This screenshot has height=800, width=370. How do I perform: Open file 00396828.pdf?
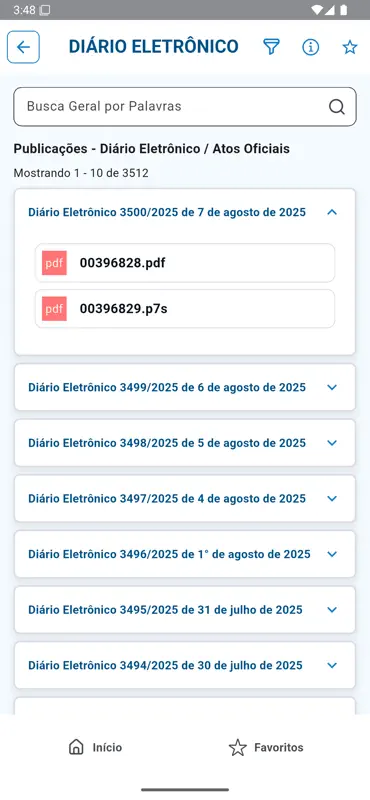click(185, 263)
